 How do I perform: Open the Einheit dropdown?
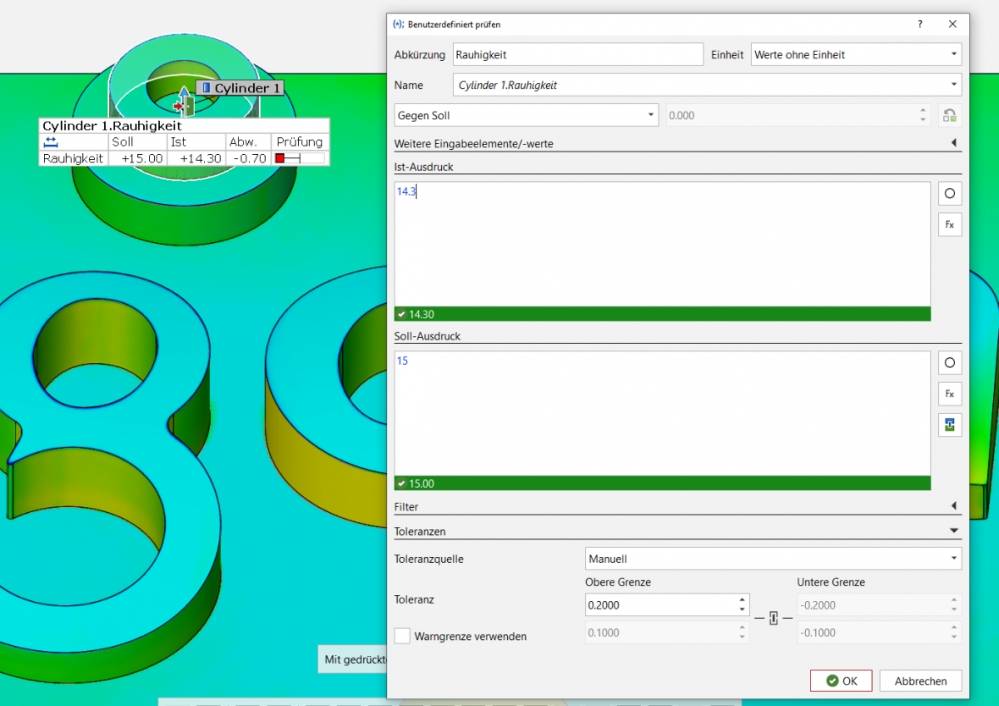tap(856, 55)
